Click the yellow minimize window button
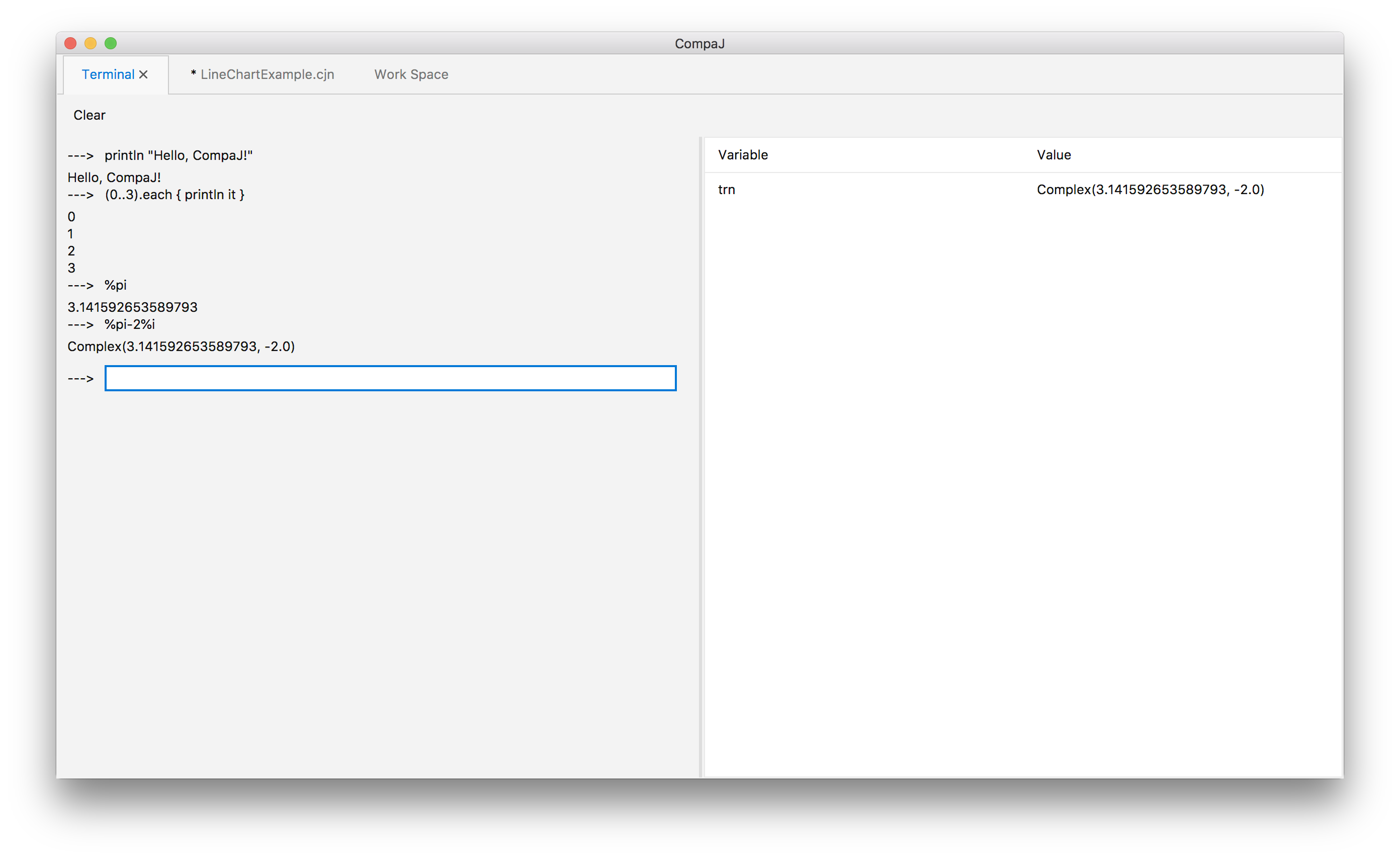 click(91, 43)
